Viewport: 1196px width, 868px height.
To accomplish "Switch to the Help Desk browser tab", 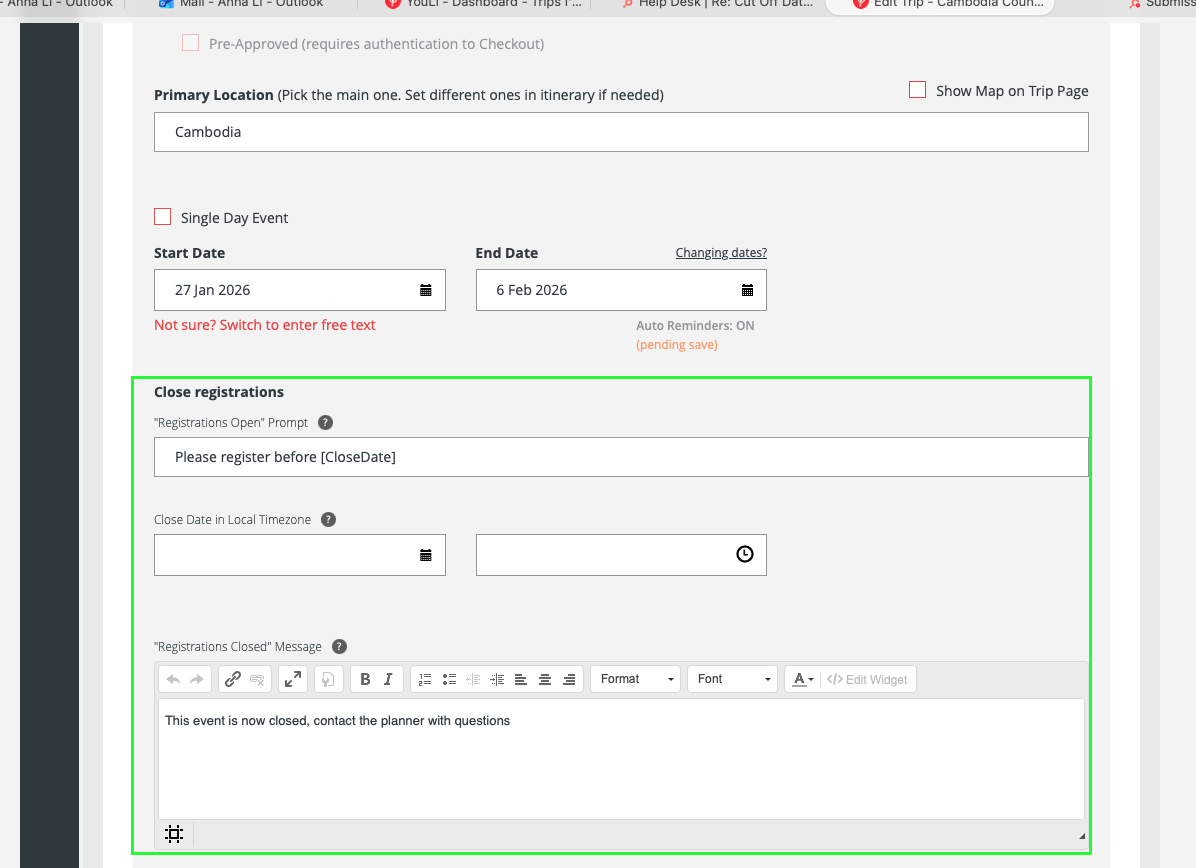I will (715, 4).
